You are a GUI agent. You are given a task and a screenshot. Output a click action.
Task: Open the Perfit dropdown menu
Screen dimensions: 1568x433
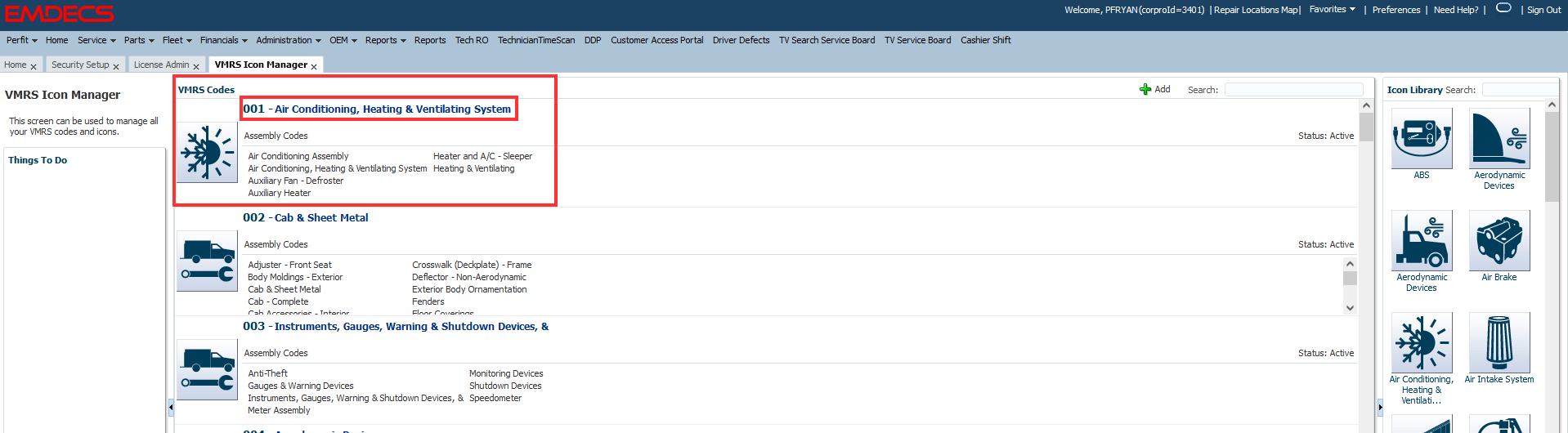click(22, 40)
